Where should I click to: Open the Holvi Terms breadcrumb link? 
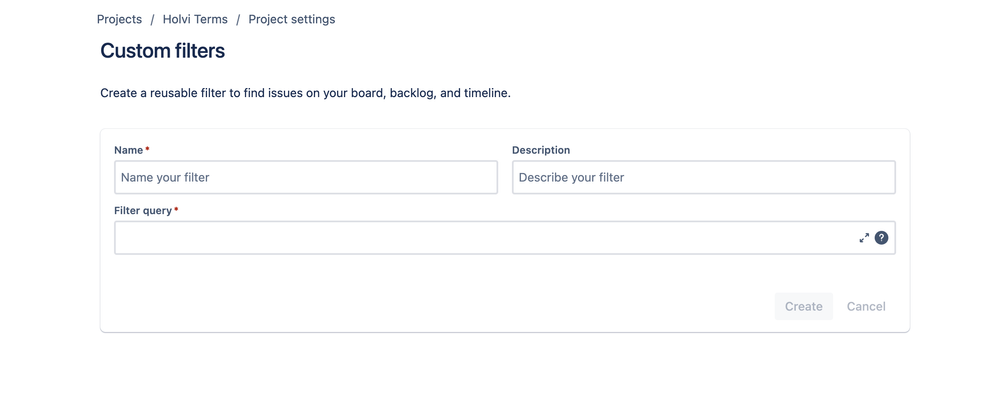pos(195,19)
